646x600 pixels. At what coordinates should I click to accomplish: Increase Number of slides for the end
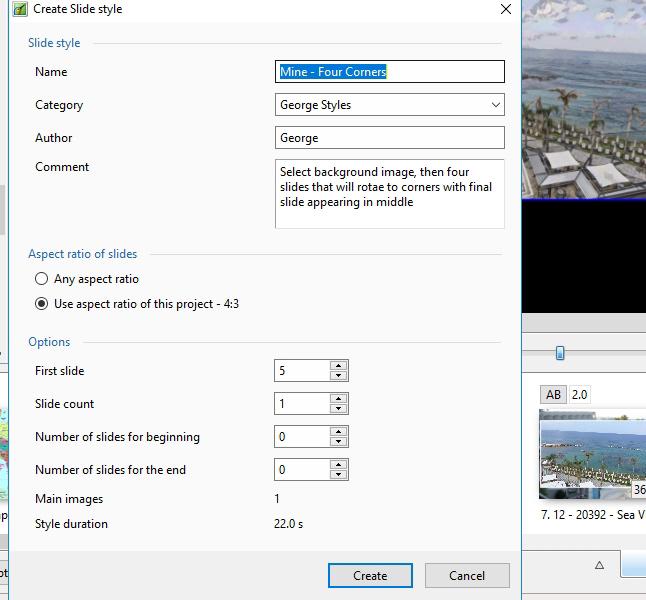pos(339,464)
